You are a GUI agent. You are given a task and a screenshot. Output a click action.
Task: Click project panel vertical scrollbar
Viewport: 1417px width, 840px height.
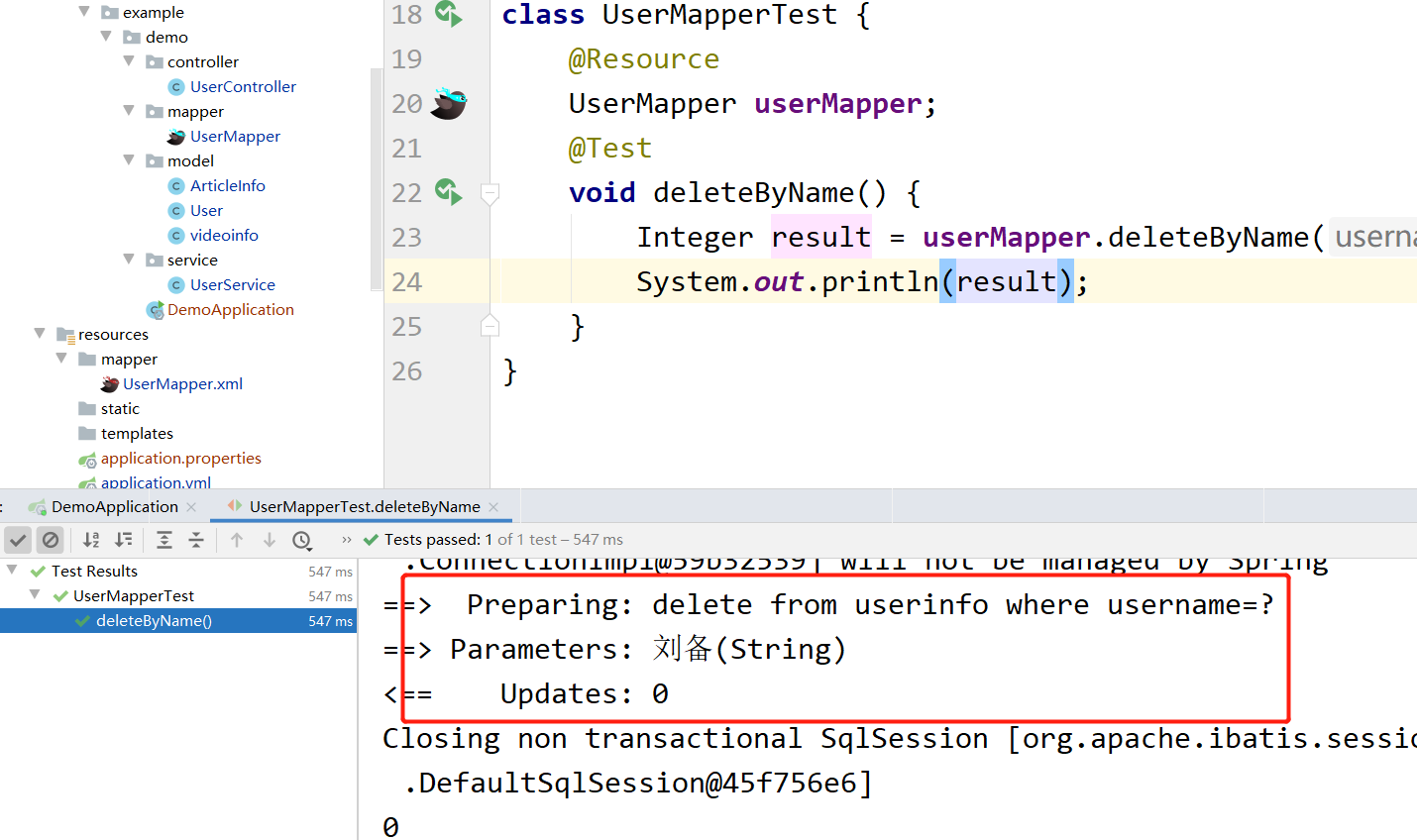click(x=376, y=178)
